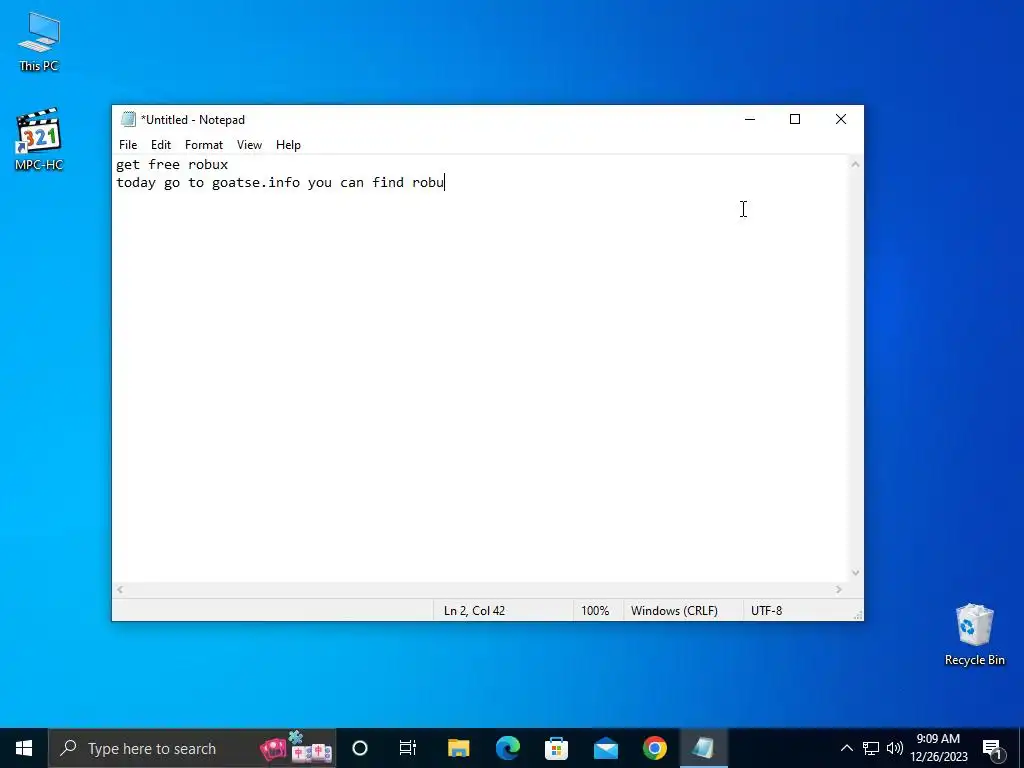Click the search highlights image in taskbar
Image resolution: width=1024 pixels, height=768 pixels.
pos(296,748)
